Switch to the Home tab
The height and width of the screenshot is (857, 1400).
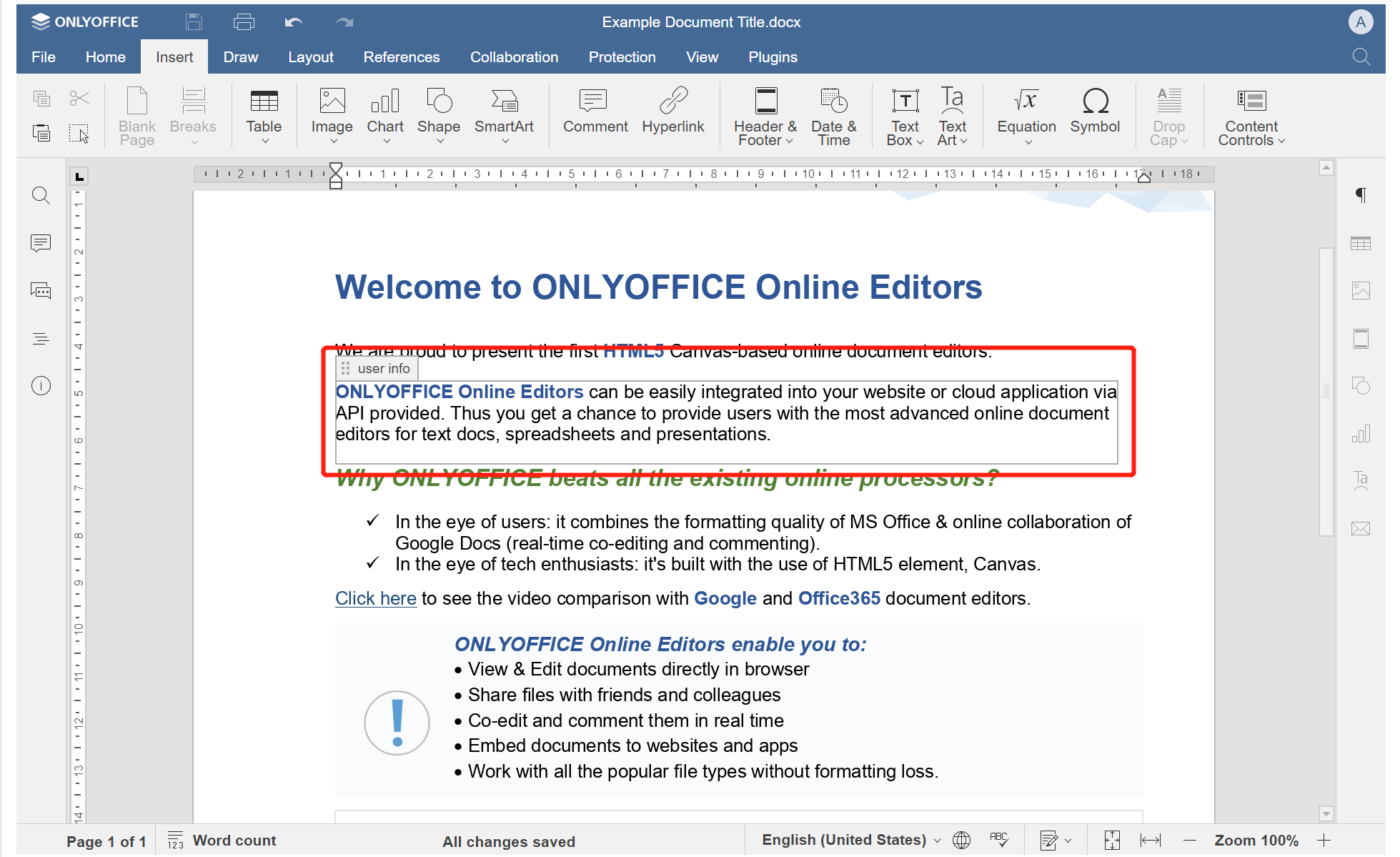(106, 57)
